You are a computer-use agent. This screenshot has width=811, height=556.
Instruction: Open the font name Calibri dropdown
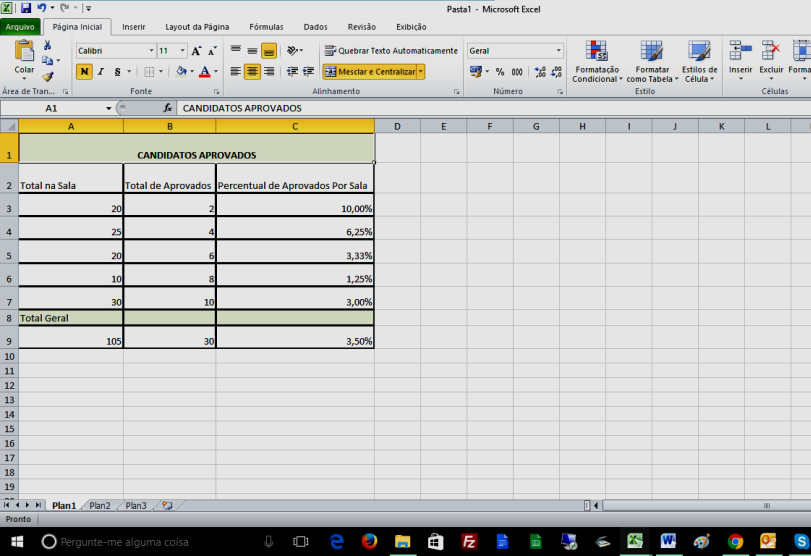151,51
